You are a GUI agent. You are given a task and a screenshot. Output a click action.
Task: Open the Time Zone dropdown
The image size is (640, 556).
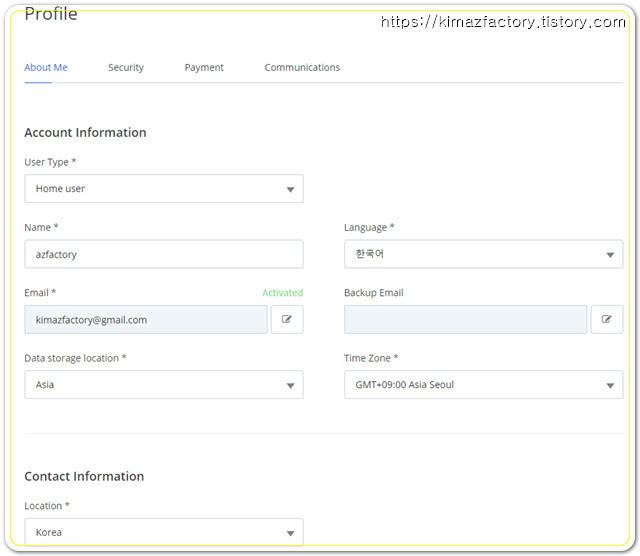coord(483,385)
